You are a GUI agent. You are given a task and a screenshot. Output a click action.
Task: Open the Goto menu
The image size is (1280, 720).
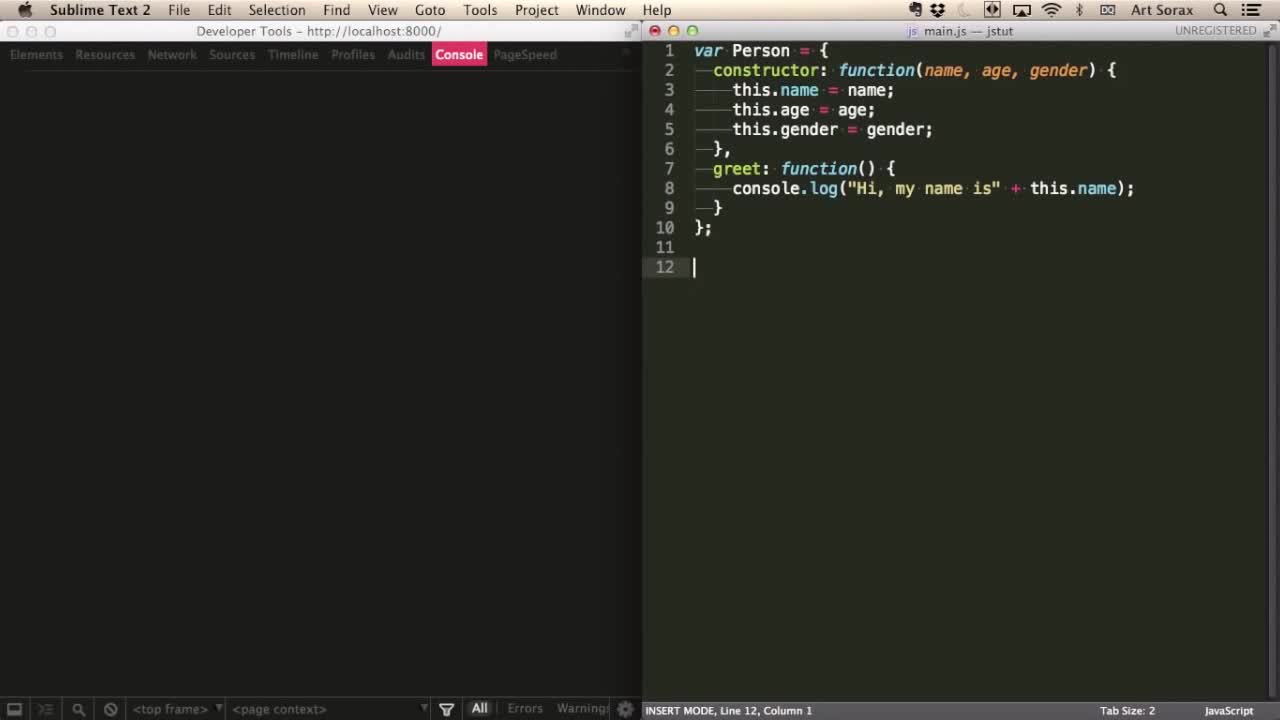click(430, 10)
